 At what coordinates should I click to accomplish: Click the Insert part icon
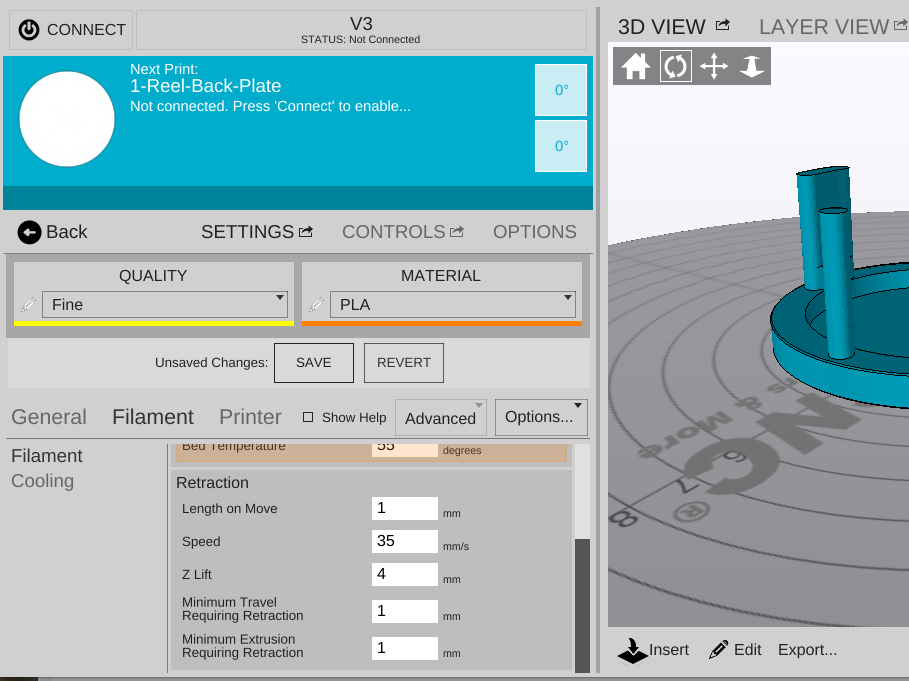[x=631, y=650]
